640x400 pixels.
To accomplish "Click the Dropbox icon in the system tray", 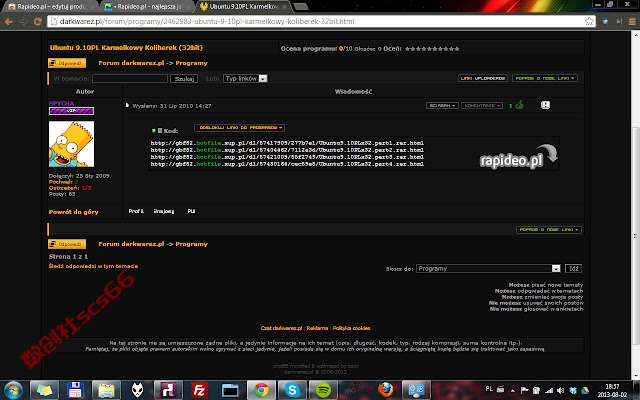I will (x=573, y=391).
